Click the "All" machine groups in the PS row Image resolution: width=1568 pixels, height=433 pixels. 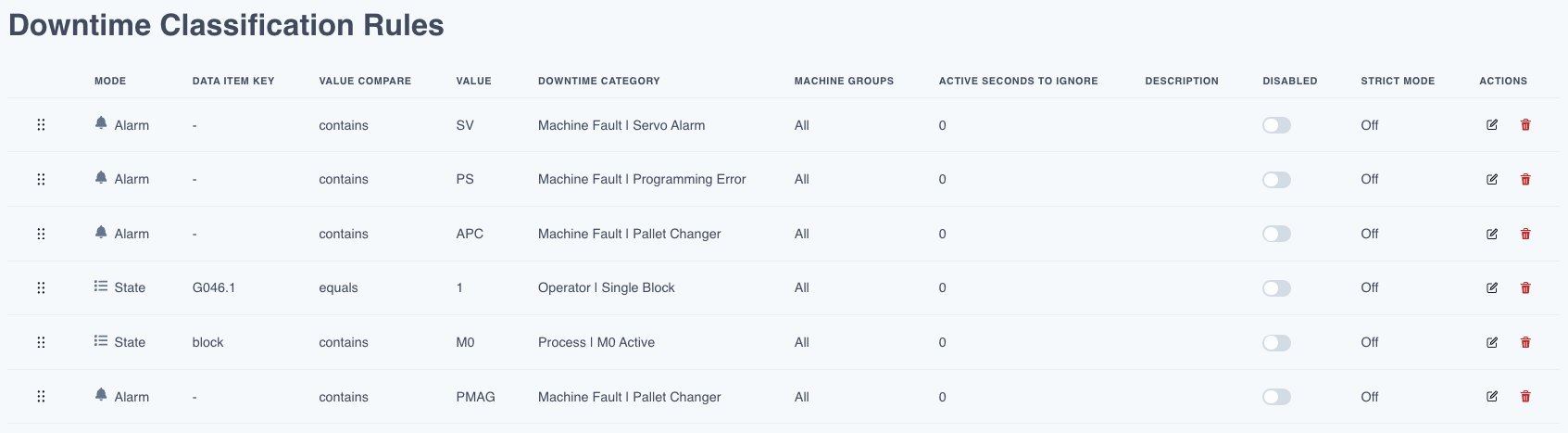tap(802, 179)
